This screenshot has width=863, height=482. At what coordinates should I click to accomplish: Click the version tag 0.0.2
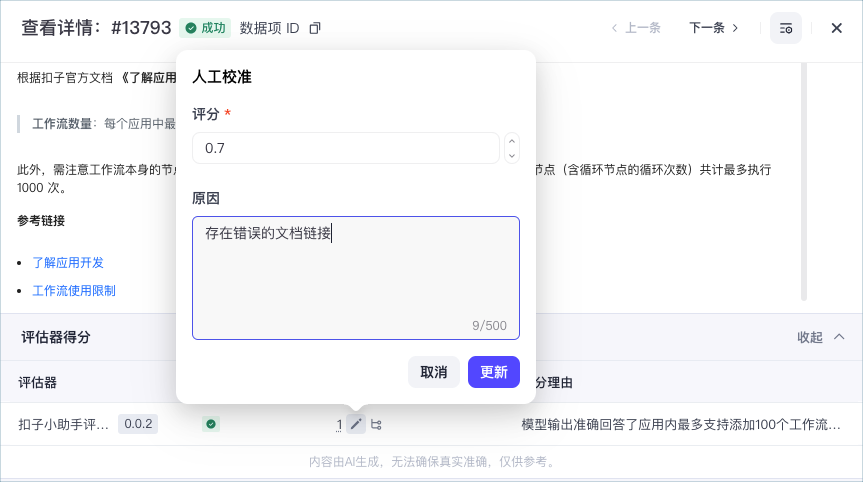pyautogui.click(x=138, y=424)
